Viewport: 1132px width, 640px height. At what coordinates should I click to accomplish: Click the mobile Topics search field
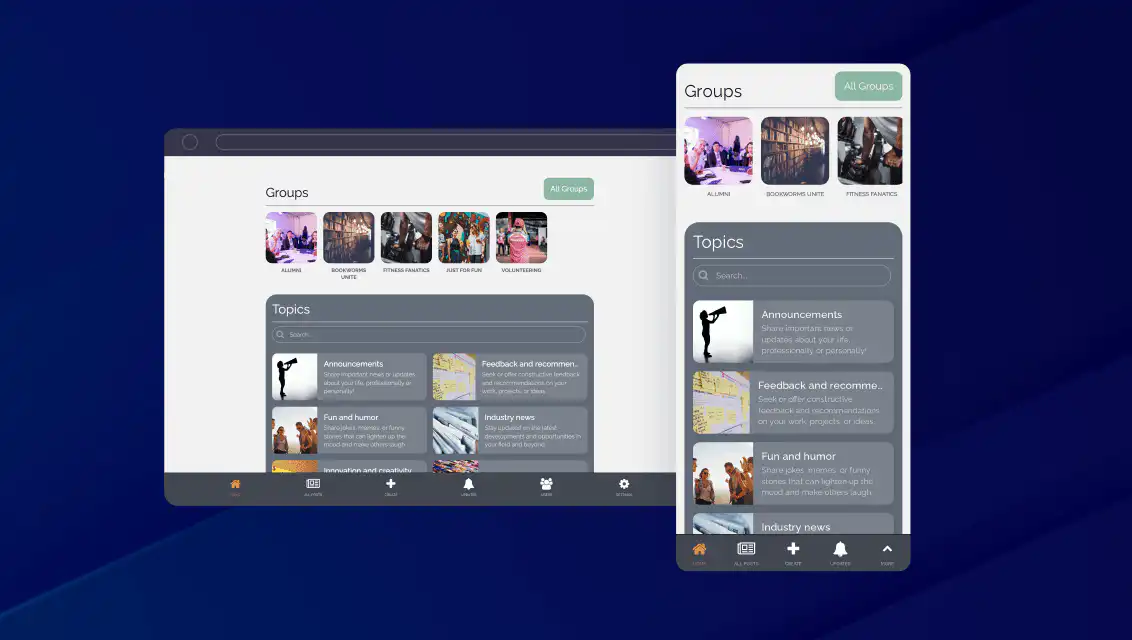pos(792,276)
